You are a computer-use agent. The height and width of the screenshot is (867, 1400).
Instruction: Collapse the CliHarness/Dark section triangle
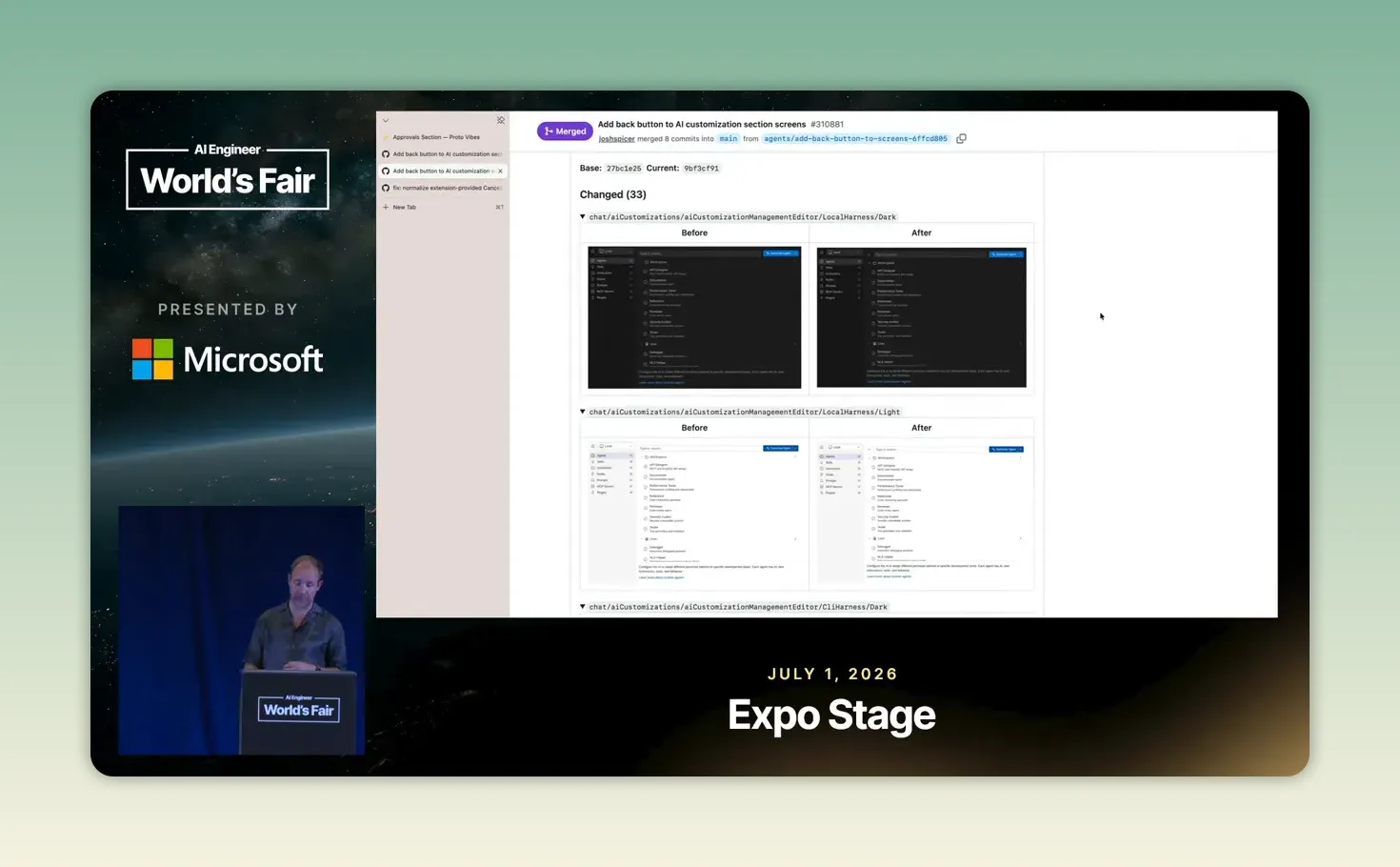[583, 606]
